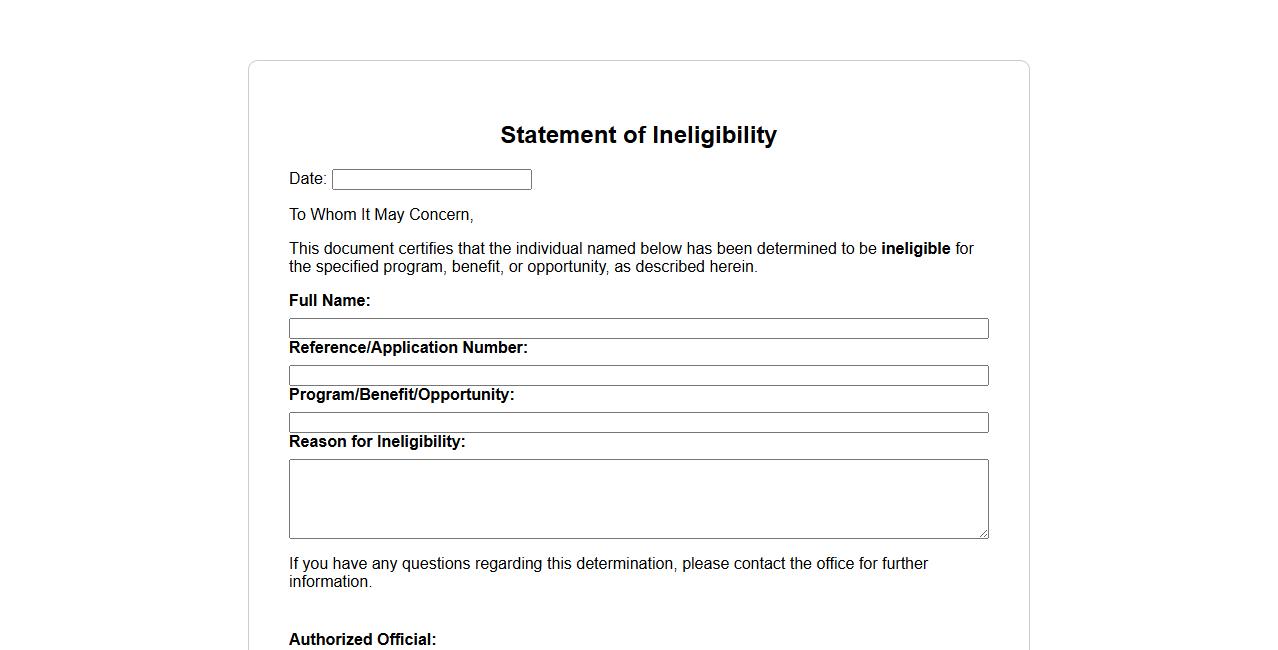The width and height of the screenshot is (1278, 650).
Task: Click the "Reference/Application Number:" label
Action: tap(408, 348)
